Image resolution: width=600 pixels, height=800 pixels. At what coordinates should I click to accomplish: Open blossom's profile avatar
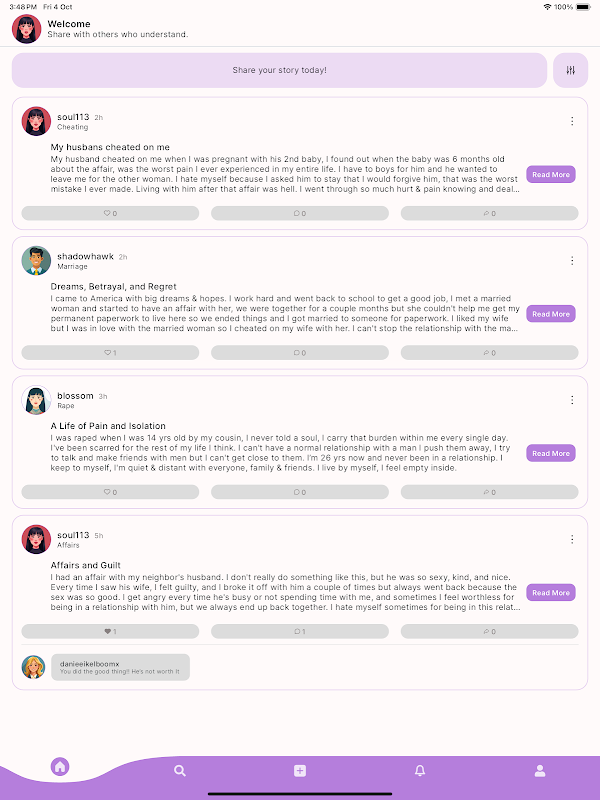36,400
